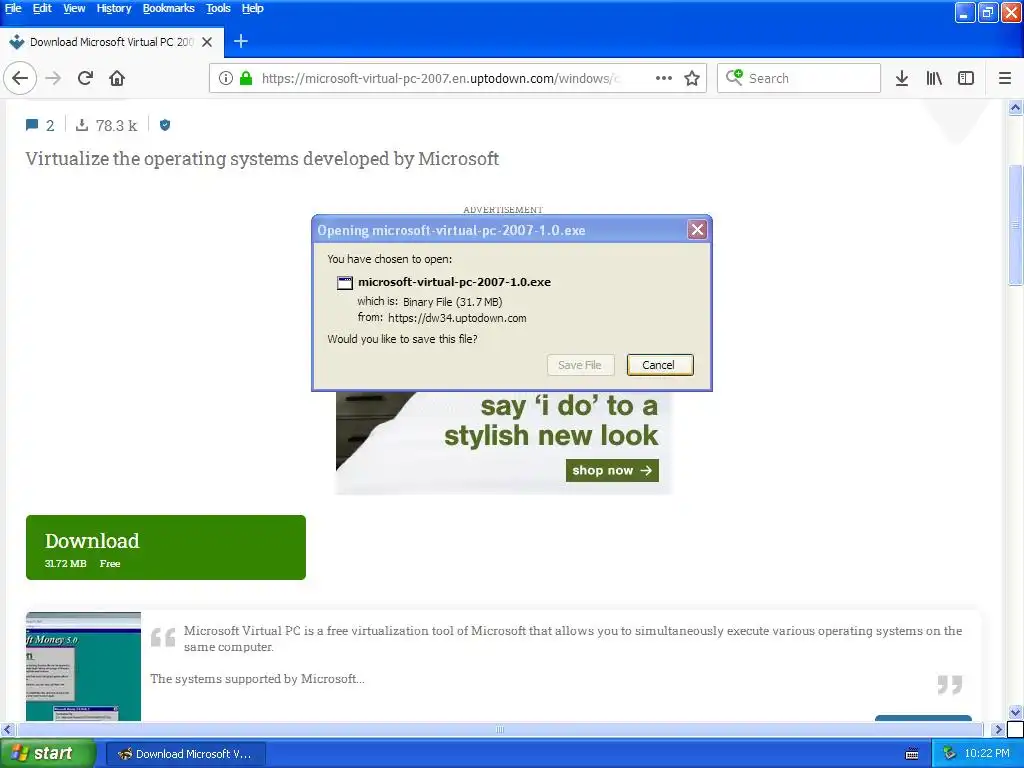Click the blue security shield badge

165,125
